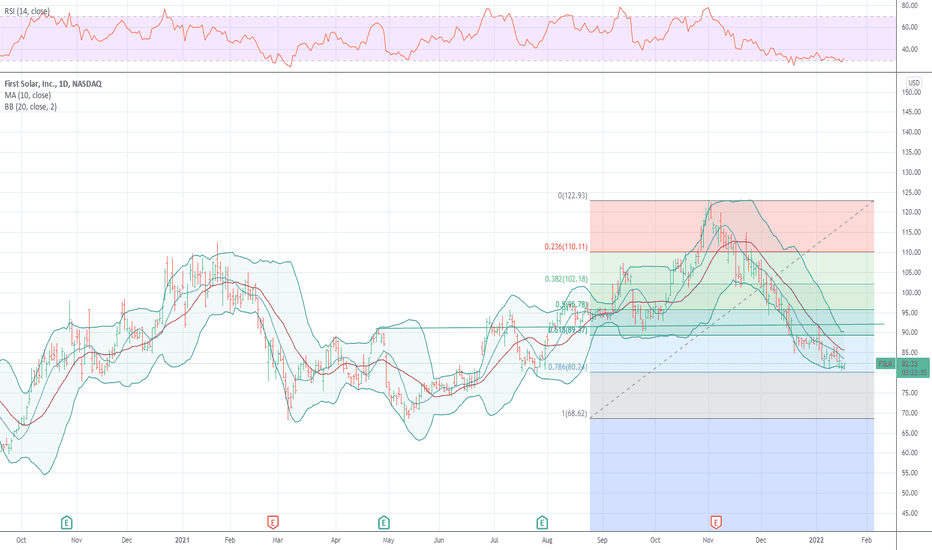Click the Fibonacci 0(122.93) level label
The width and height of the screenshot is (932, 550).
click(x=572, y=196)
